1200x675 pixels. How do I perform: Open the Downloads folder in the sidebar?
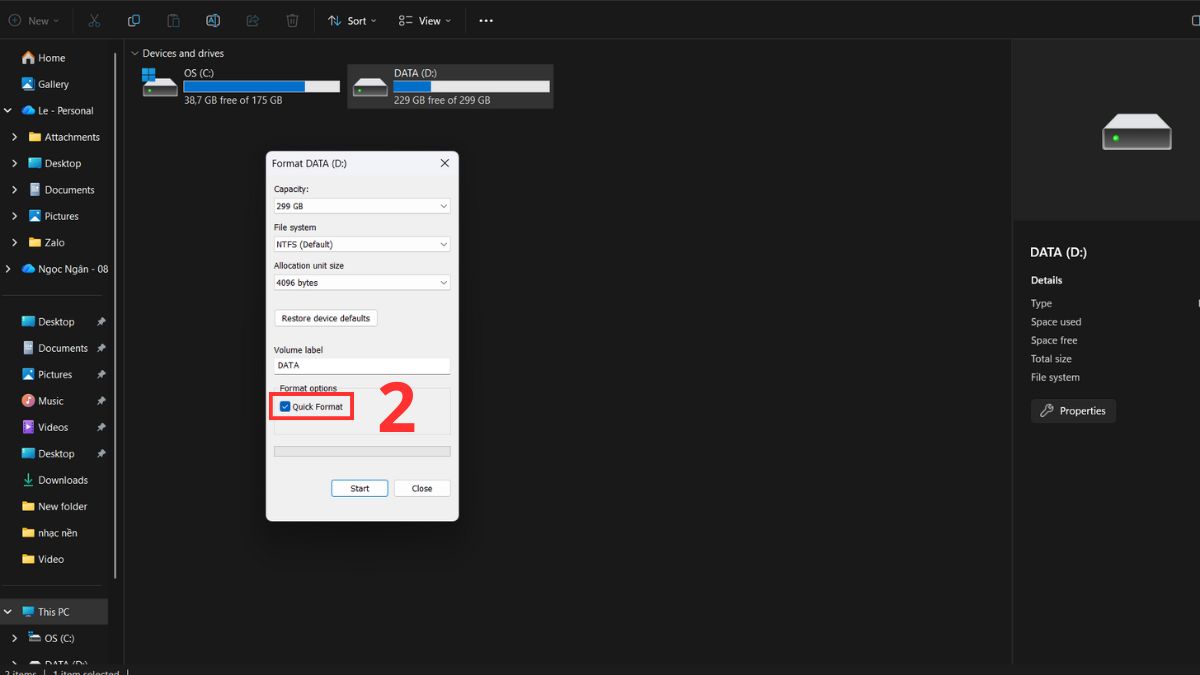pyautogui.click(x=62, y=480)
